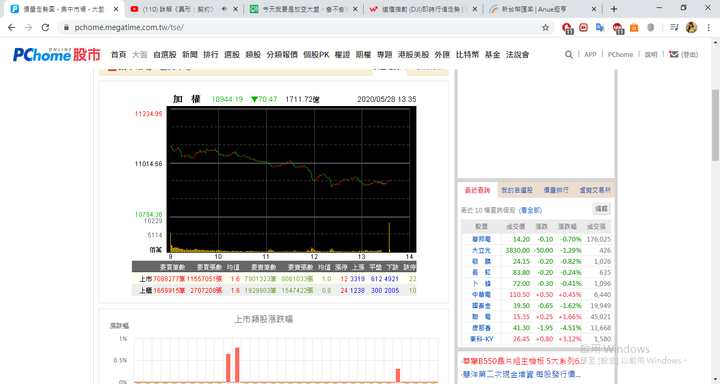Screen dimensions: 720x384
Task: Open the 新聞 navigation item
Action: tap(190, 55)
